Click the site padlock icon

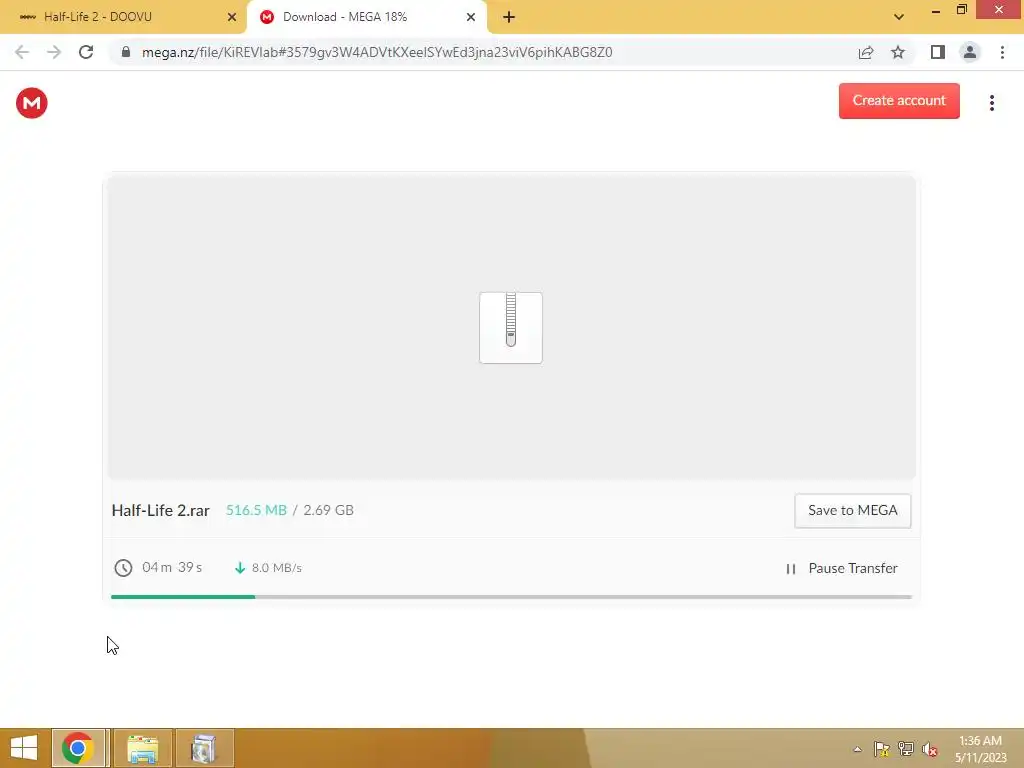[x=126, y=52]
